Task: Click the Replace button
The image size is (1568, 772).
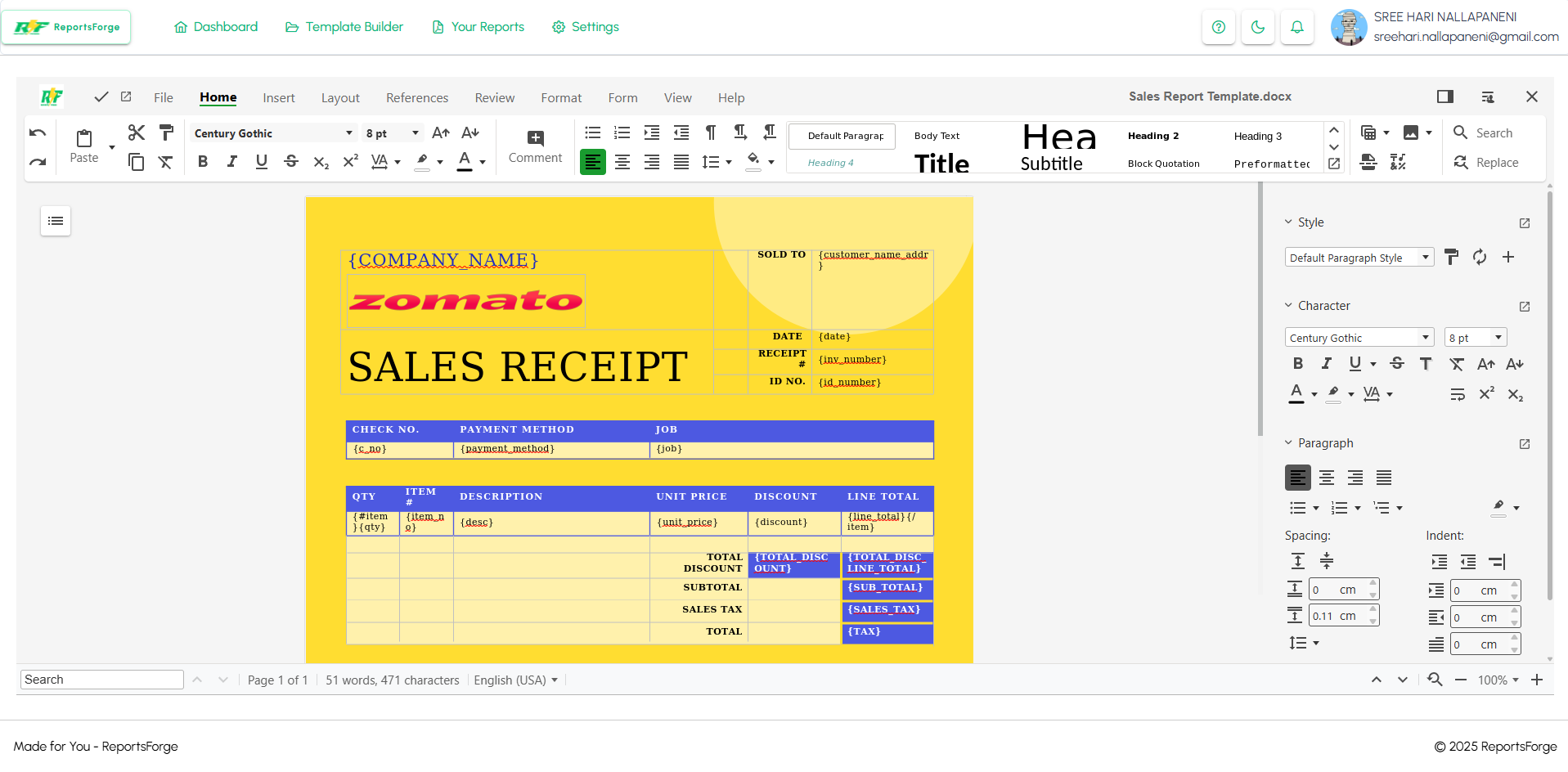Action: pyautogui.click(x=1486, y=163)
